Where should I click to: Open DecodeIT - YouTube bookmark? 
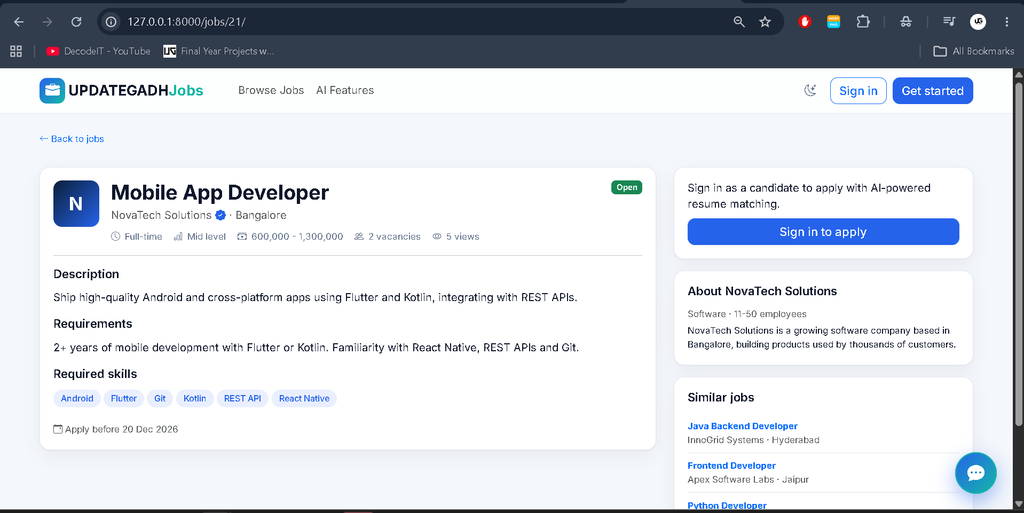point(98,51)
